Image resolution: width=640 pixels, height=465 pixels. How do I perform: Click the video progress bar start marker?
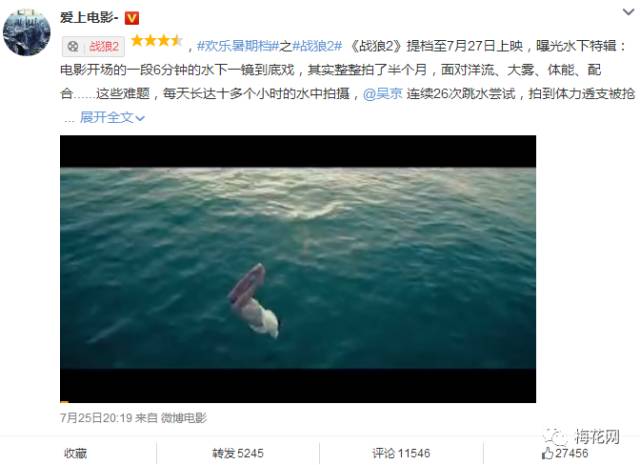64,402
